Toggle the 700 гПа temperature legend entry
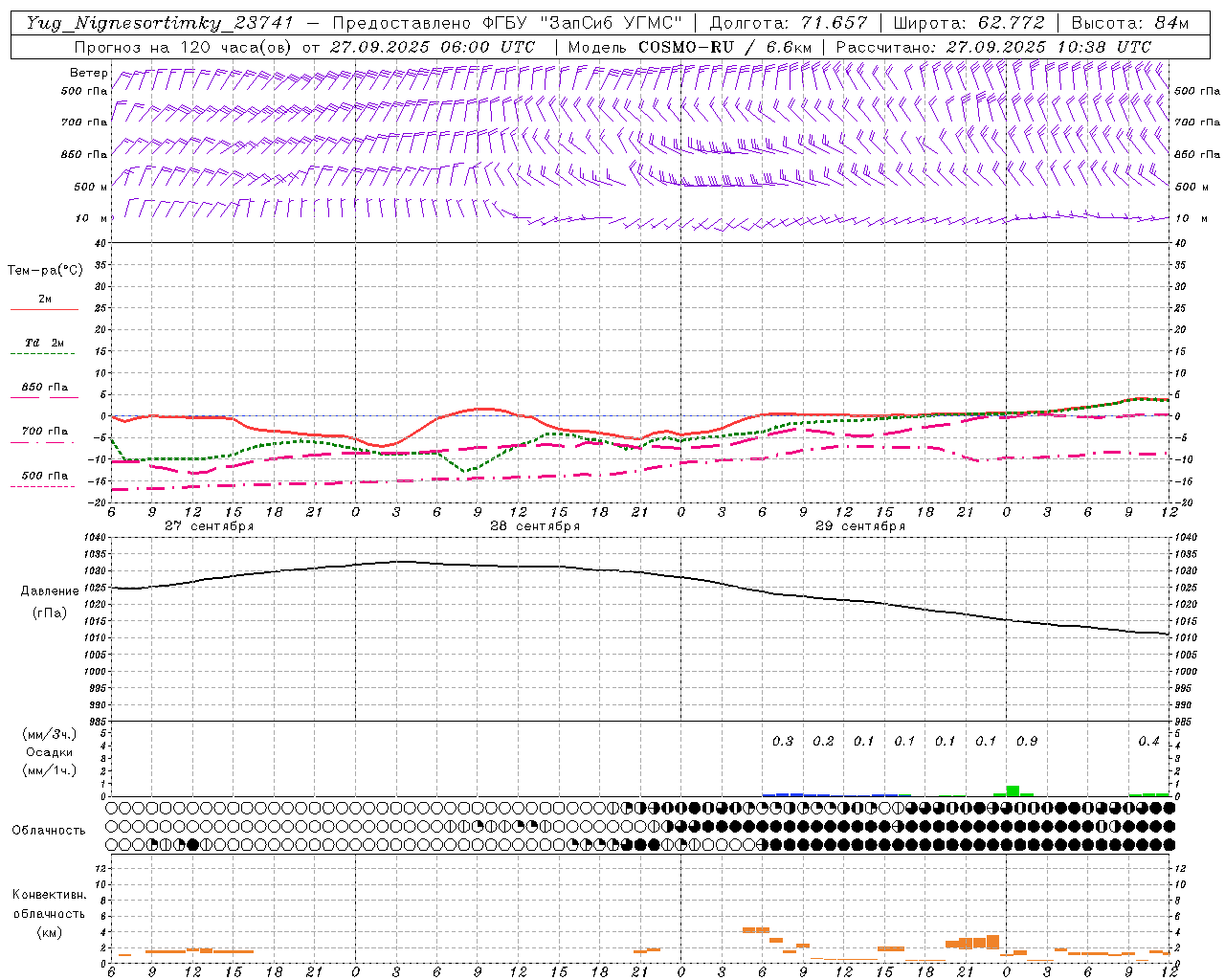The image size is (1225, 980). (x=44, y=432)
